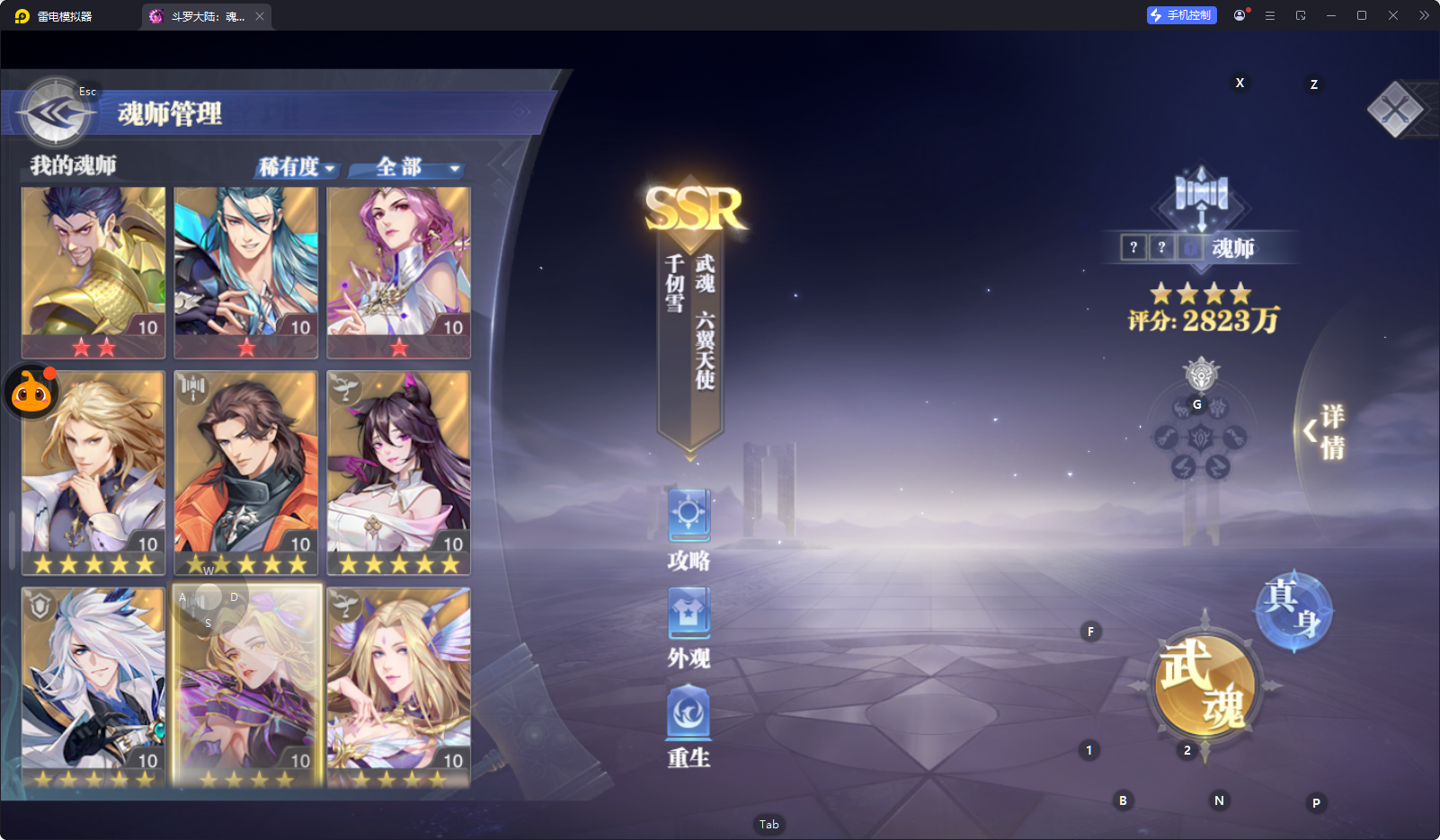Select the black-haired cat-eared woman card
The height and width of the screenshot is (840, 1440).
pyautogui.click(x=399, y=473)
